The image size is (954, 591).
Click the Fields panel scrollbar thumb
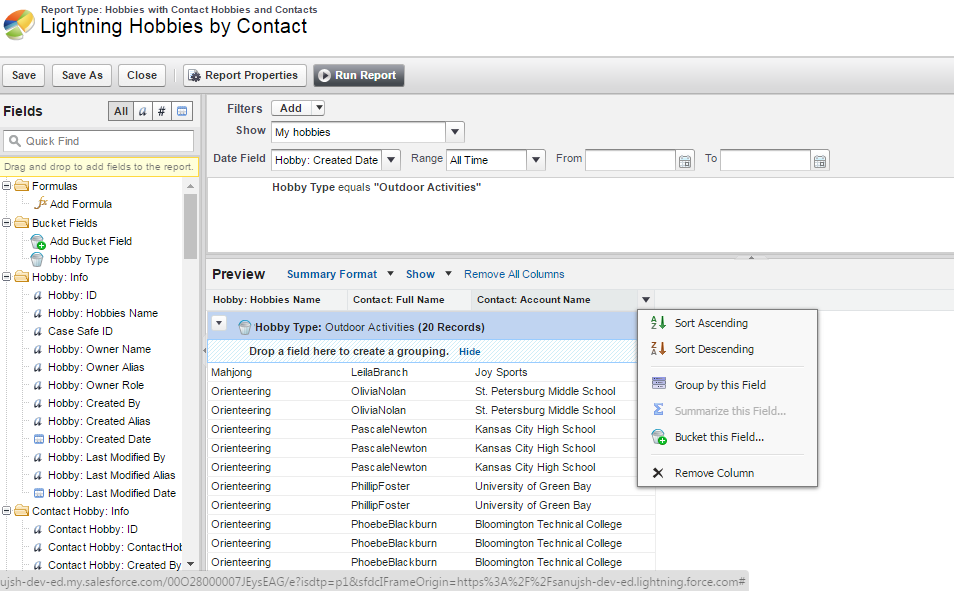[x=190, y=226]
